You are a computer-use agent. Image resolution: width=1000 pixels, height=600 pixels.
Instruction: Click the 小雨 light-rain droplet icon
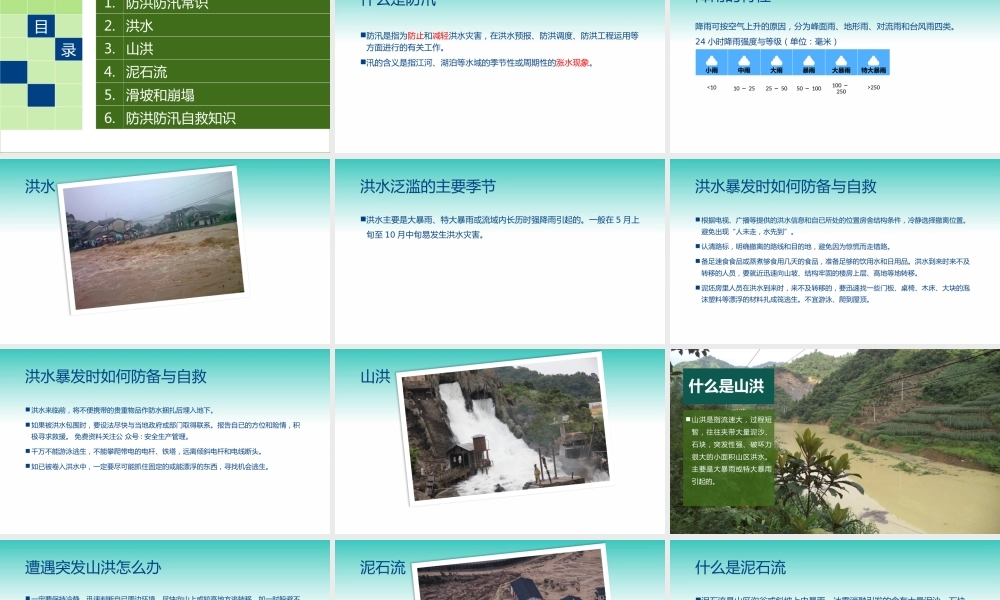[711, 62]
